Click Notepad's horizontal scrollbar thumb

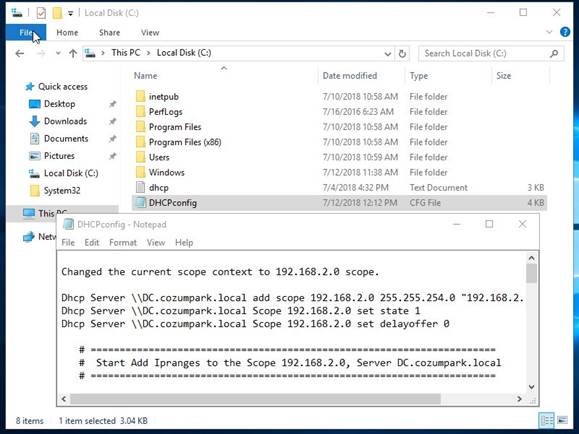[x=256, y=399]
